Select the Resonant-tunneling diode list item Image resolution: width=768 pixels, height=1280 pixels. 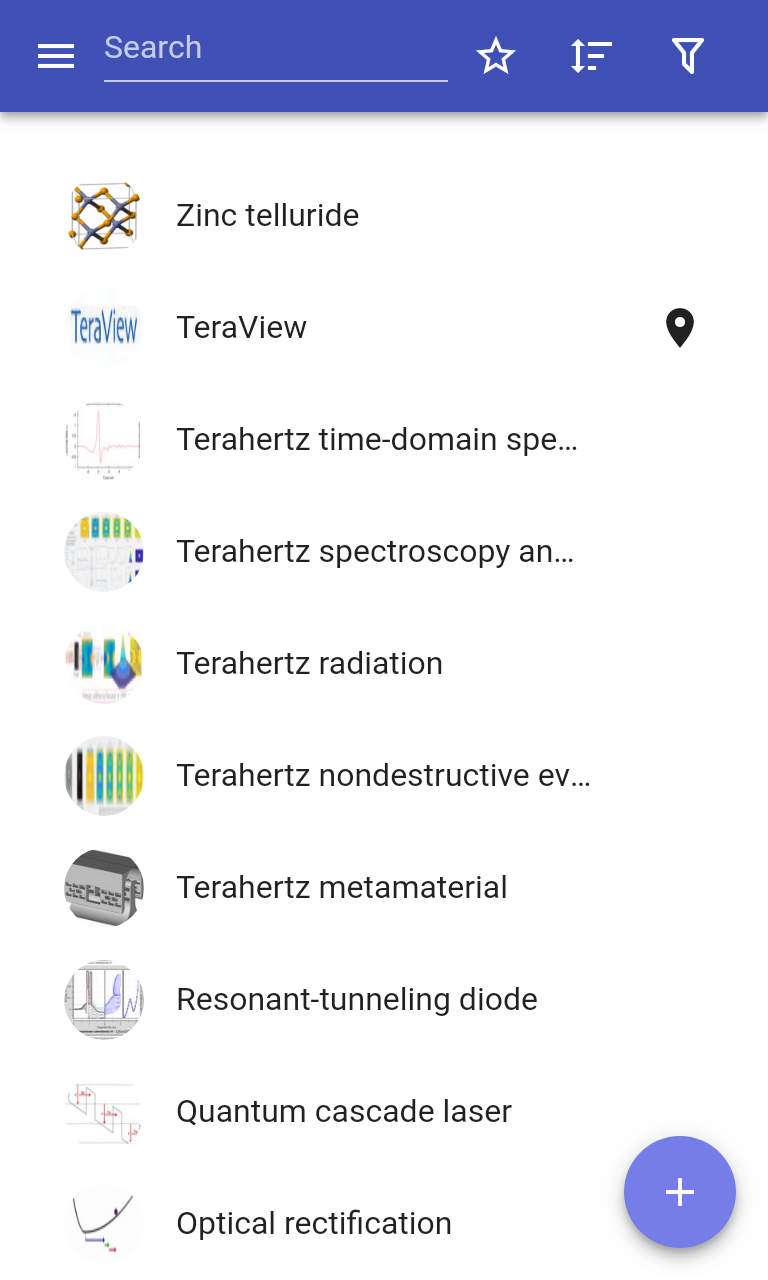pos(384,1000)
